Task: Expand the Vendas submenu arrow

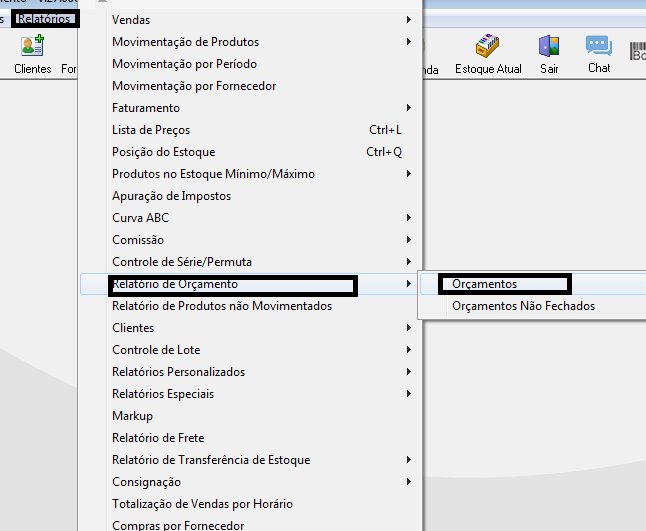Action: pyautogui.click(x=409, y=19)
